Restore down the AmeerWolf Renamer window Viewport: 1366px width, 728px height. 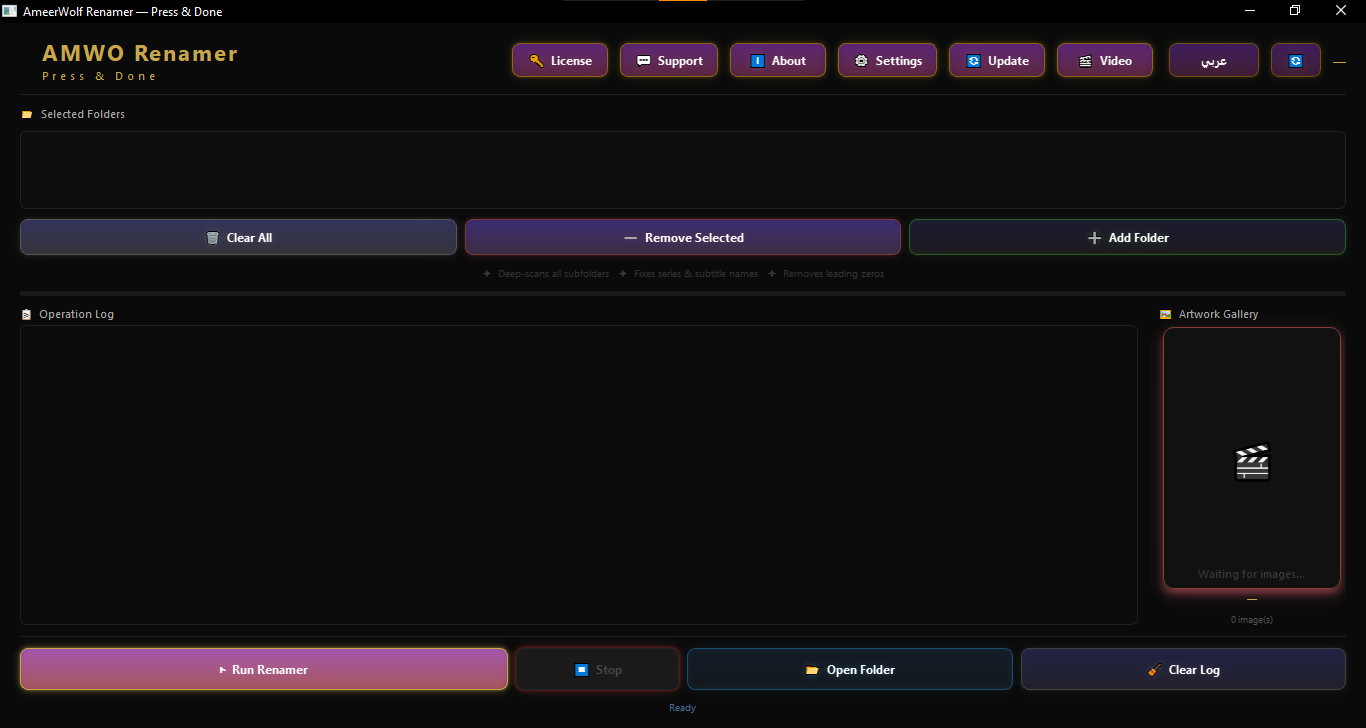[x=1295, y=11]
